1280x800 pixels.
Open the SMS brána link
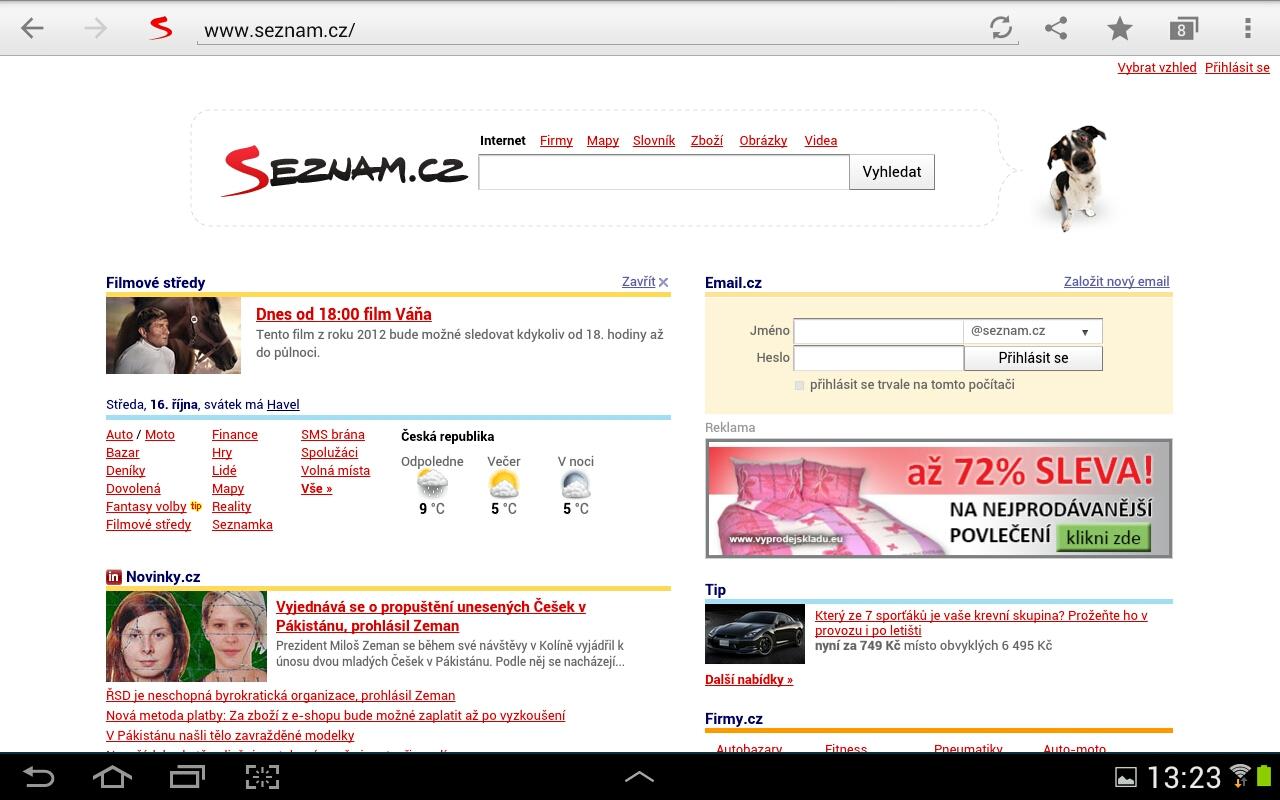333,435
